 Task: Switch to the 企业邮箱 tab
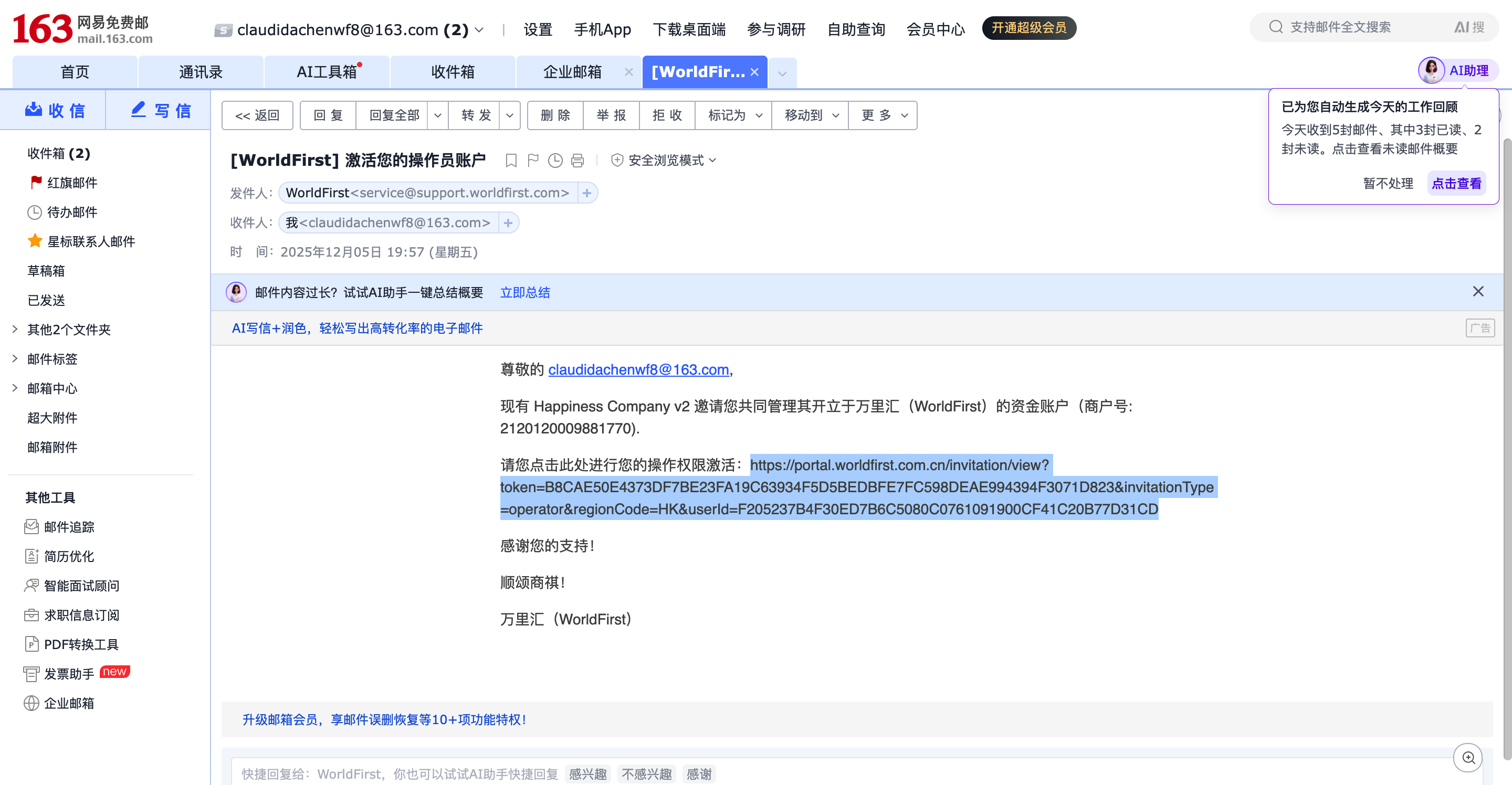572,72
